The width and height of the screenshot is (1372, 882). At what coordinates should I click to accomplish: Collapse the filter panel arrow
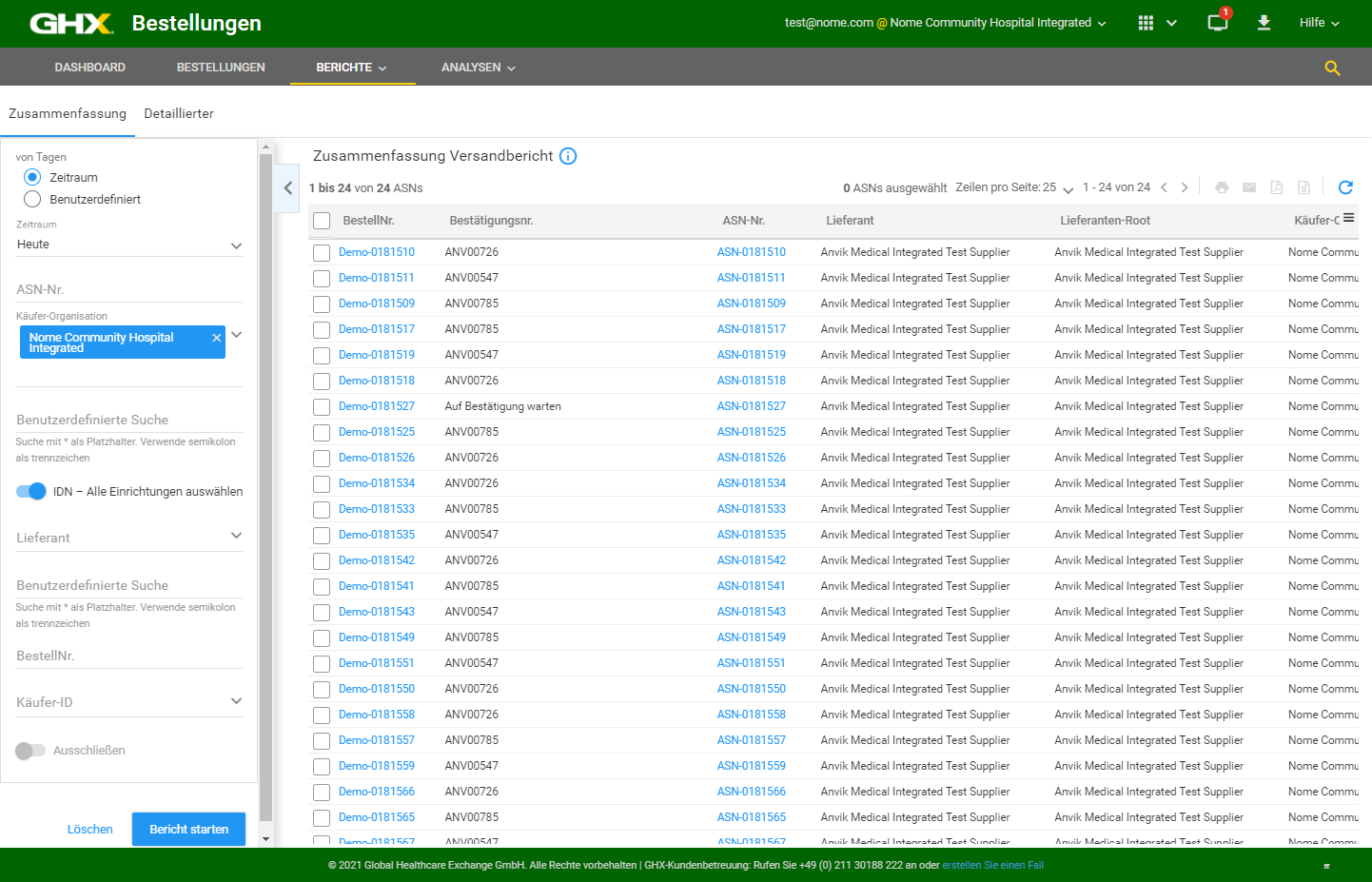tap(288, 187)
